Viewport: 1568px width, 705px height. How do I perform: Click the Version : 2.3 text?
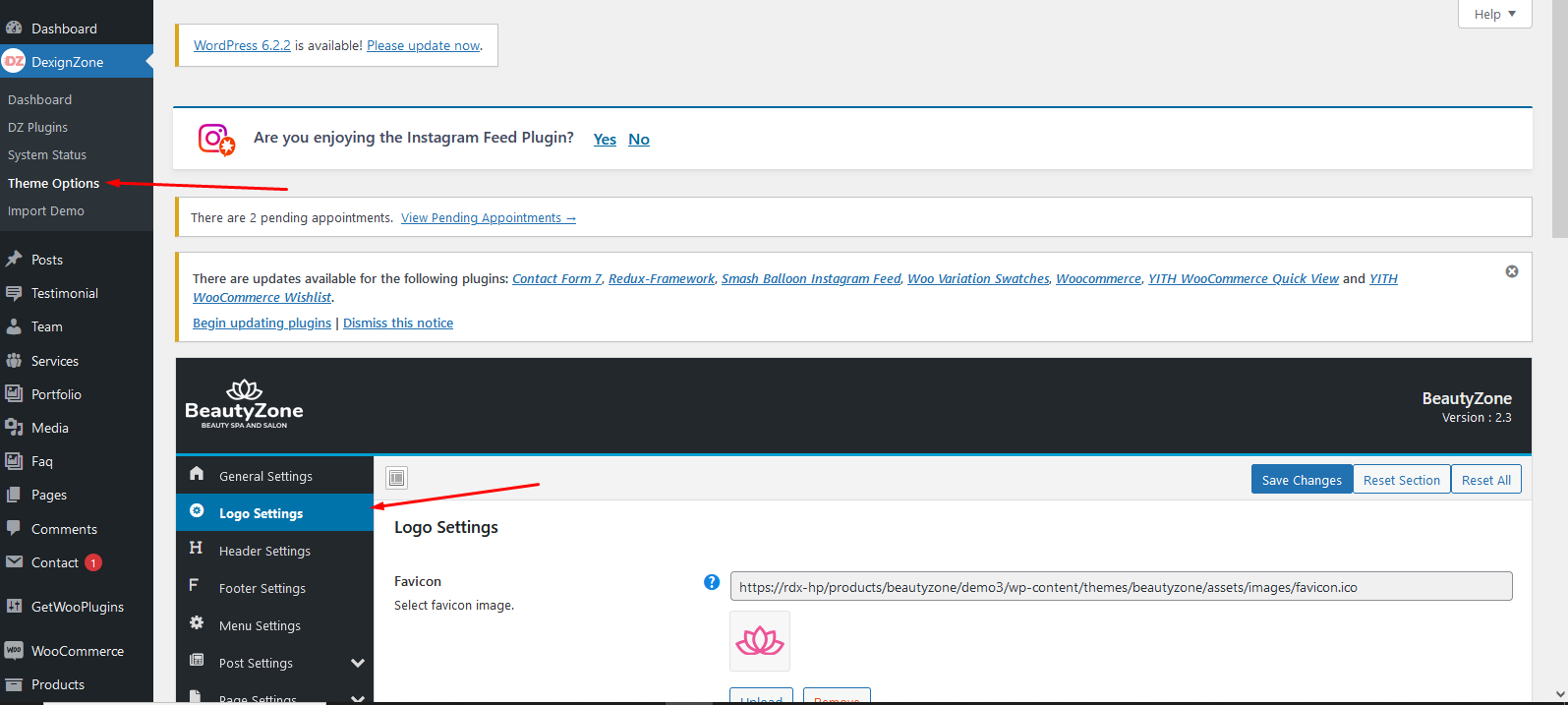click(1477, 418)
